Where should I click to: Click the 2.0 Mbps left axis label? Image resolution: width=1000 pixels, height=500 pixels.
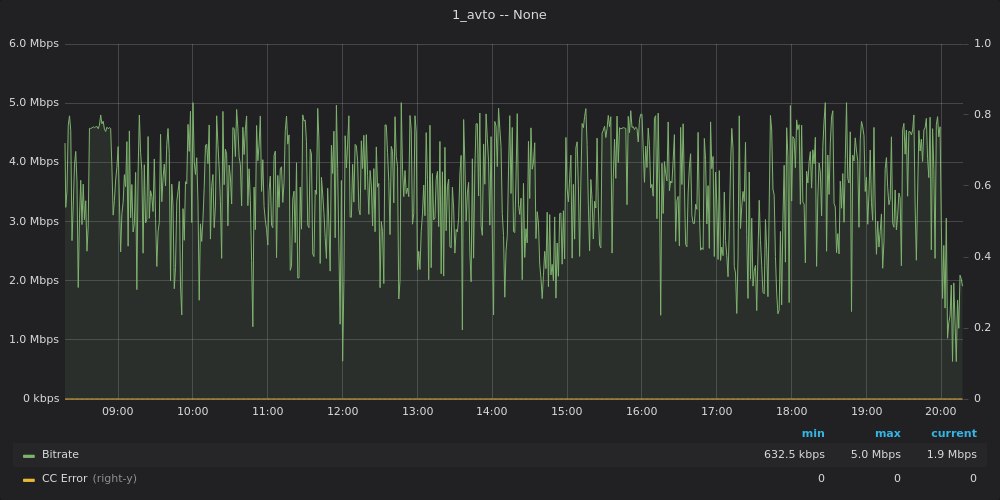click(x=34, y=281)
